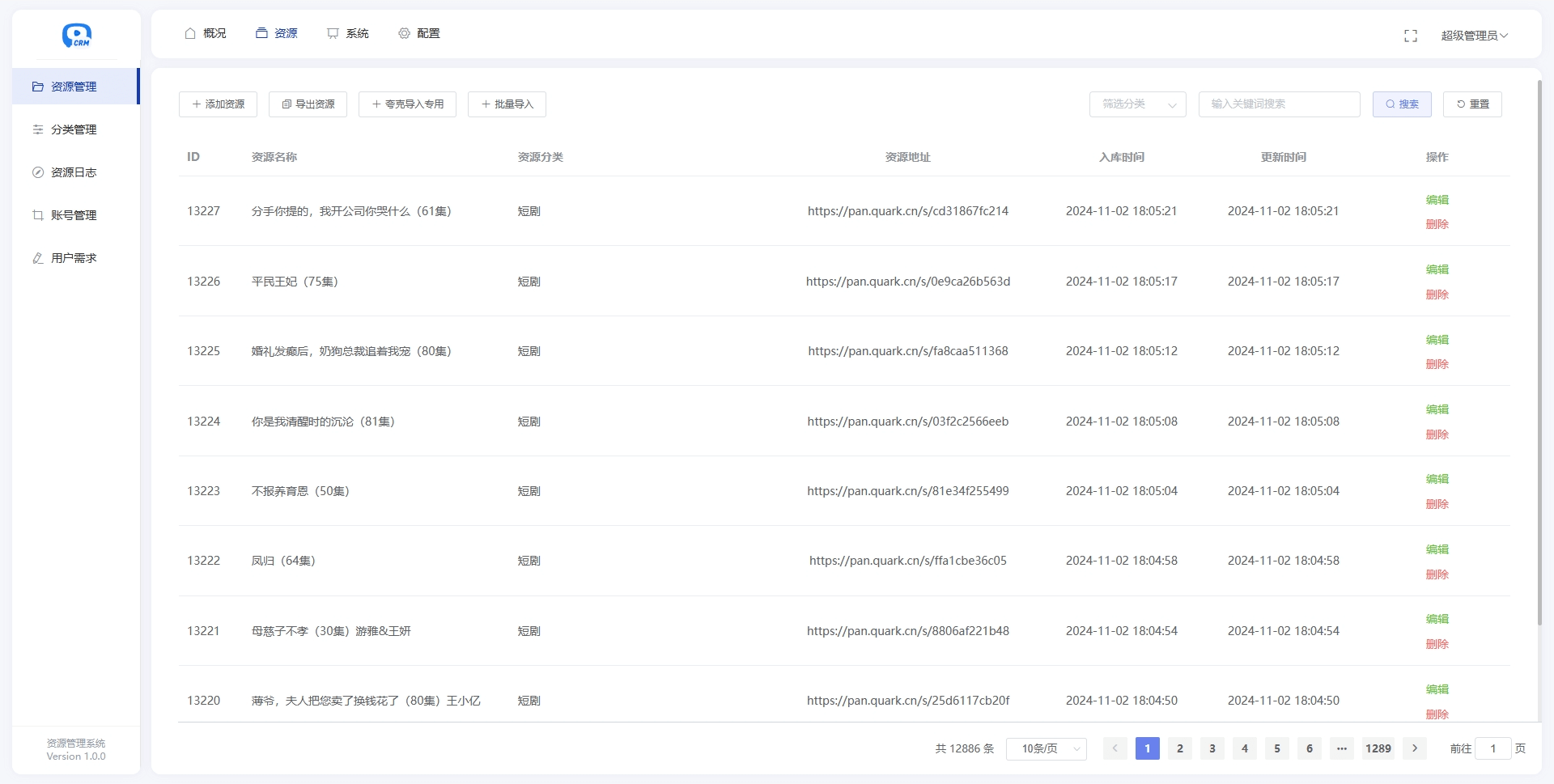Image resolution: width=1554 pixels, height=784 pixels.
Task: Select 账号管理 in the sidebar
Action: point(72,215)
